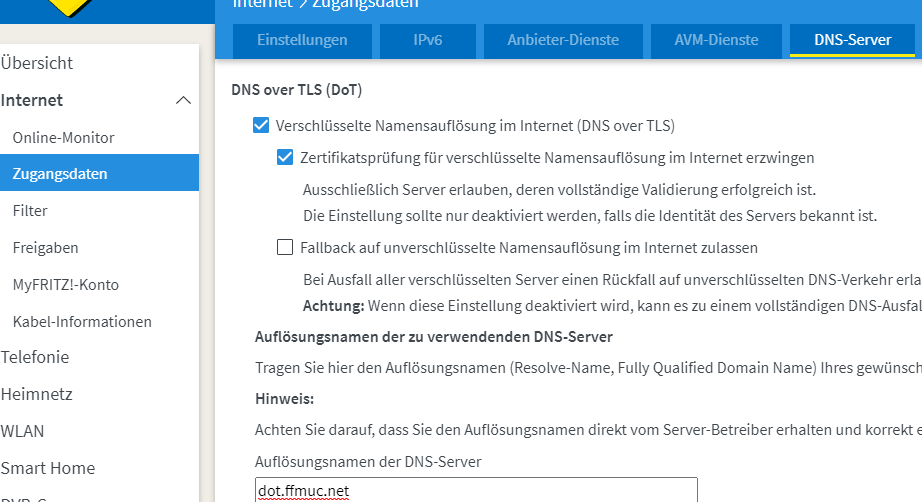Uncheck the Zertifikatsprüfung erzwingen checkbox
Image resolution: width=922 pixels, height=502 pixels.
pos(285,158)
